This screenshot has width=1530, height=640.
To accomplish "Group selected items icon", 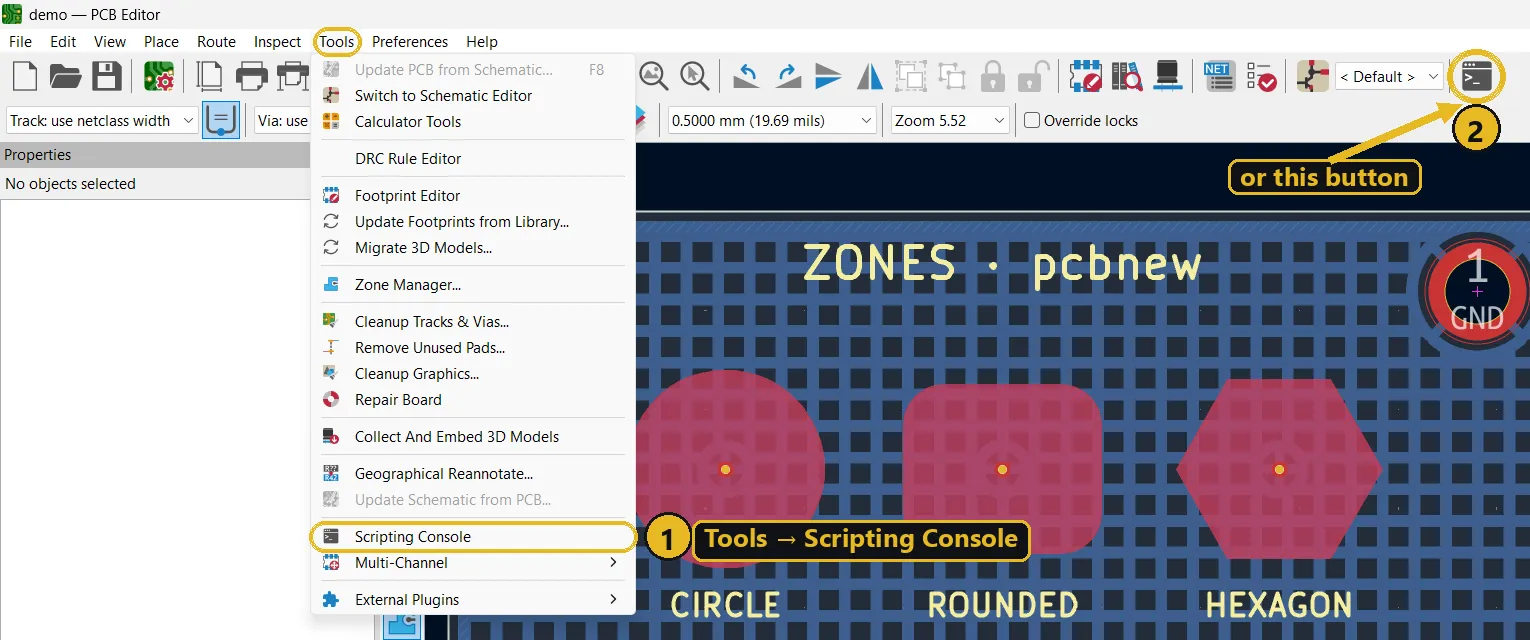I will (910, 76).
